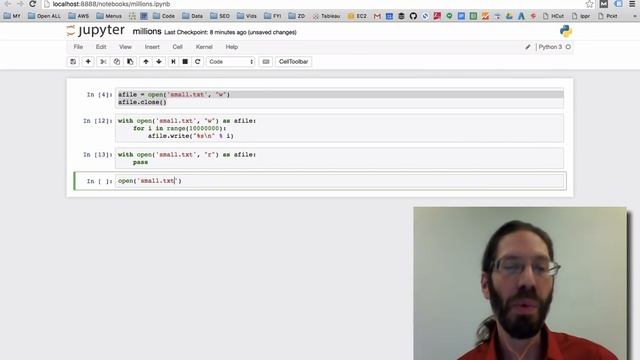
Task: Click the Python 3 kernel indicator
Action: pos(554,47)
